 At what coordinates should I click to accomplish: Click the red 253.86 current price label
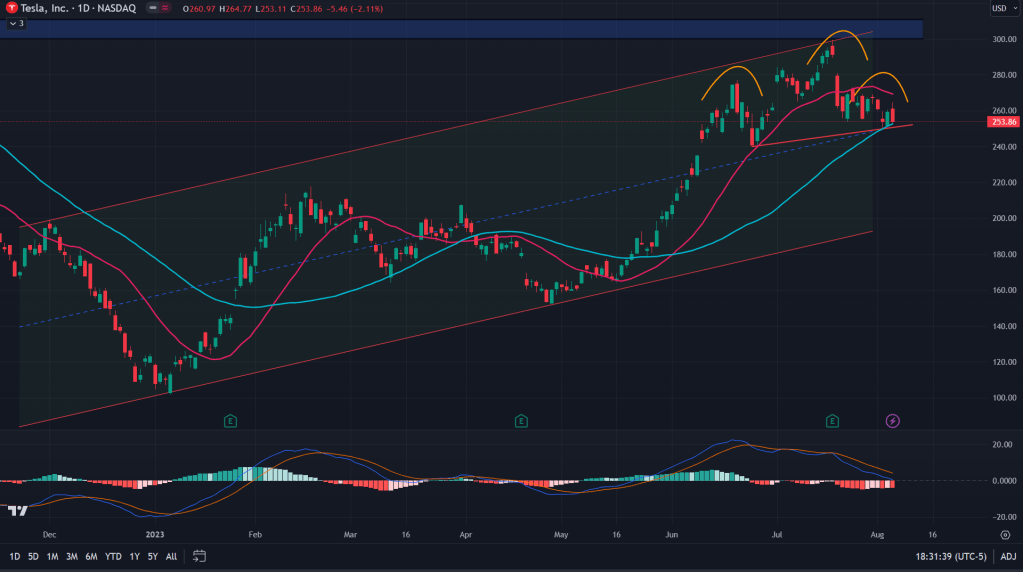pyautogui.click(x=1002, y=122)
